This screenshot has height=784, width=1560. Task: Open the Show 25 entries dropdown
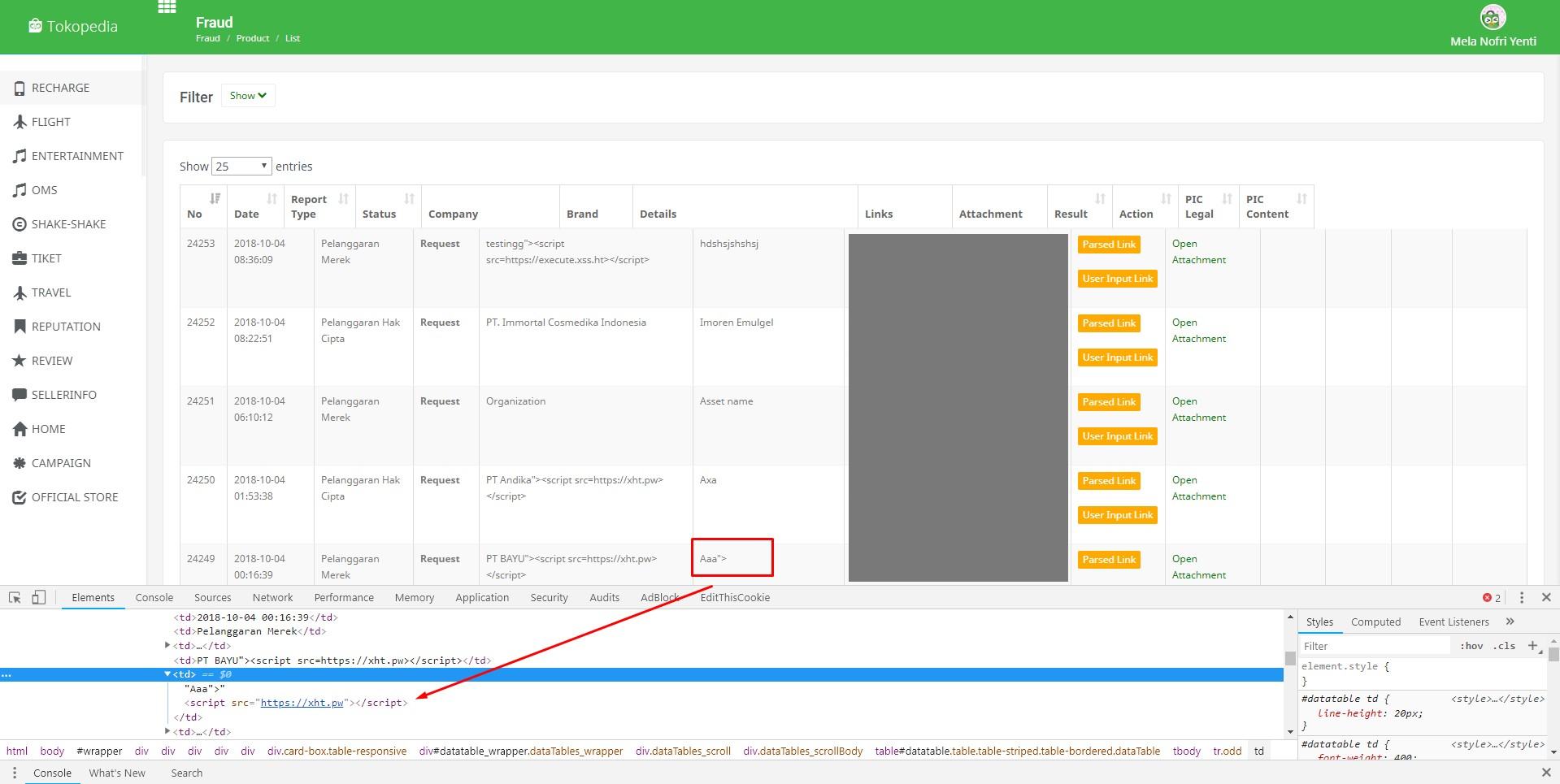(x=241, y=165)
